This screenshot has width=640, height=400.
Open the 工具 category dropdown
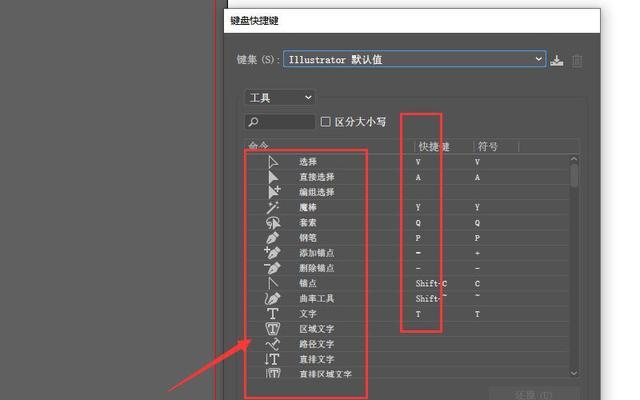tap(280, 98)
